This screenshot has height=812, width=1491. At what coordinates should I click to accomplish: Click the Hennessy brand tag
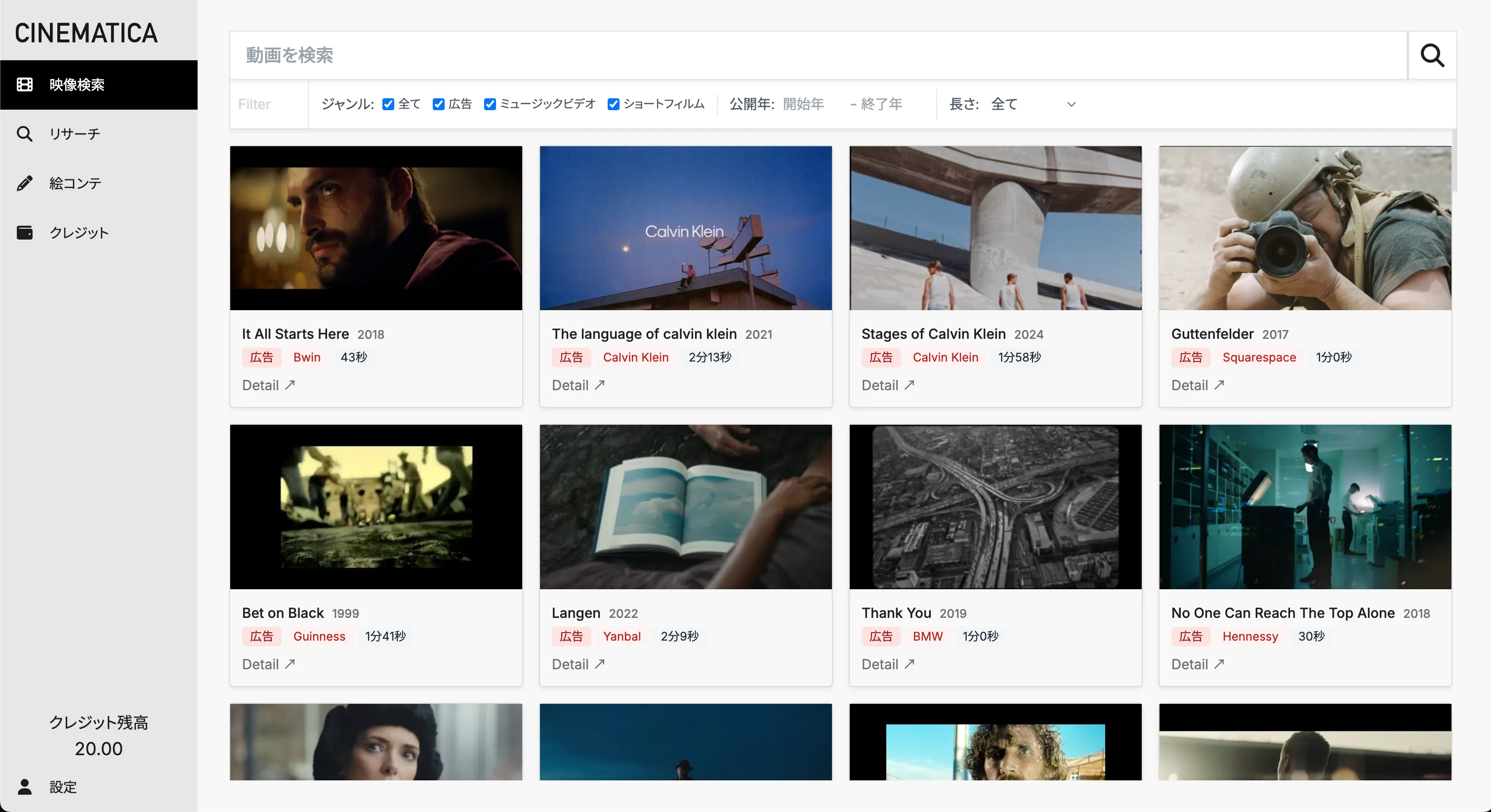(1249, 636)
